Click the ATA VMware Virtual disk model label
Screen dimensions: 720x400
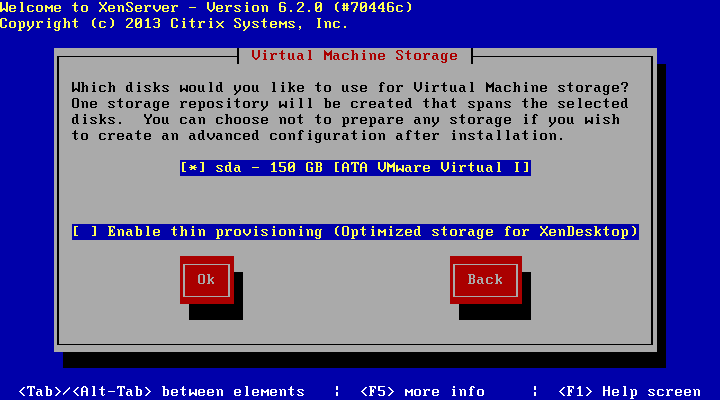pyautogui.click(x=432, y=168)
